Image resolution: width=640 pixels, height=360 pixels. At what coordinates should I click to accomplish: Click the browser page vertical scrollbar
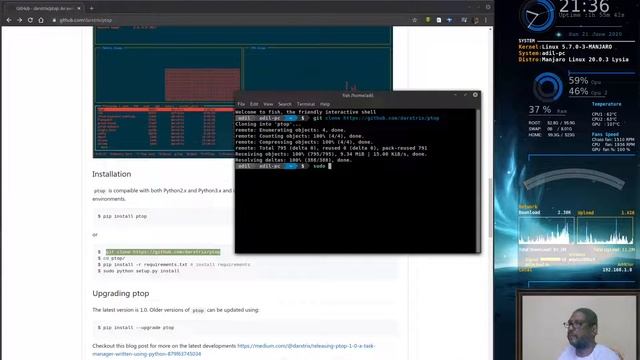click(491, 208)
